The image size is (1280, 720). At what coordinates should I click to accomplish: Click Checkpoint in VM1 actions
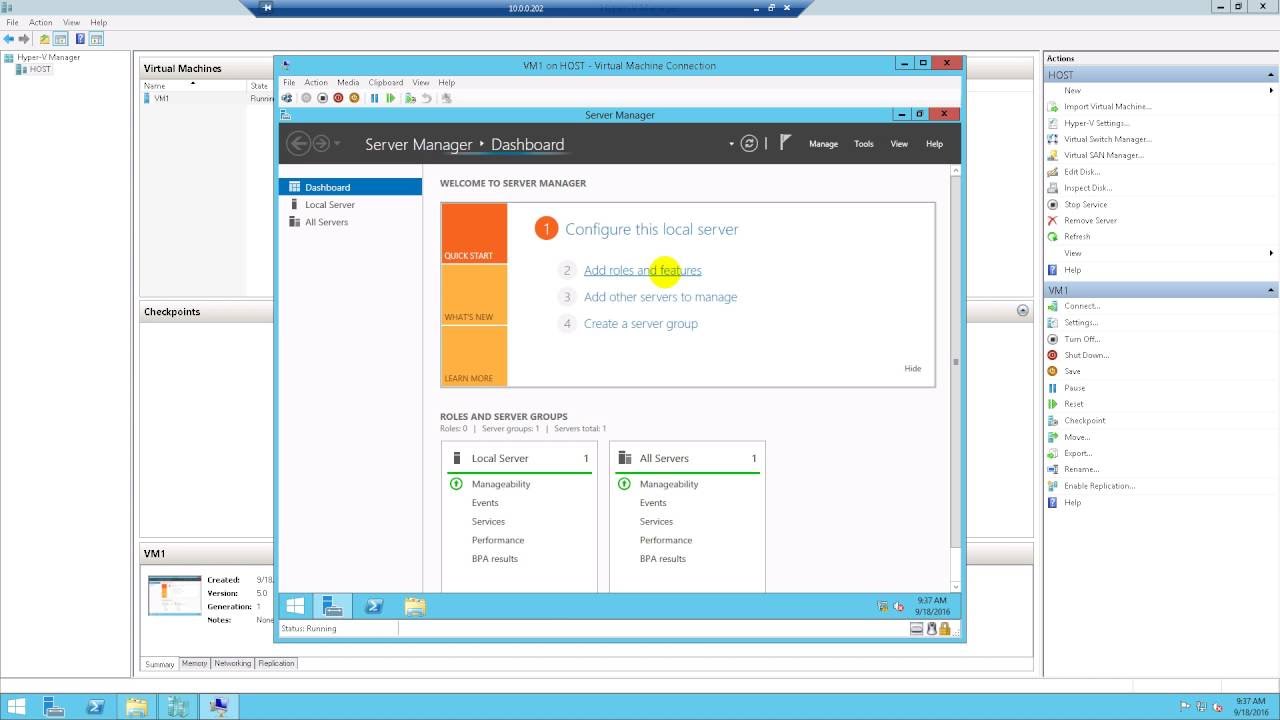point(1084,421)
